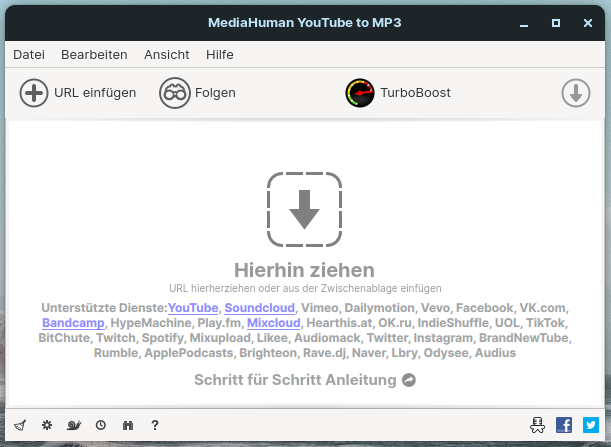Follow the Bandcamp link
Screen dimensions: 611x447
click(x=73, y=323)
